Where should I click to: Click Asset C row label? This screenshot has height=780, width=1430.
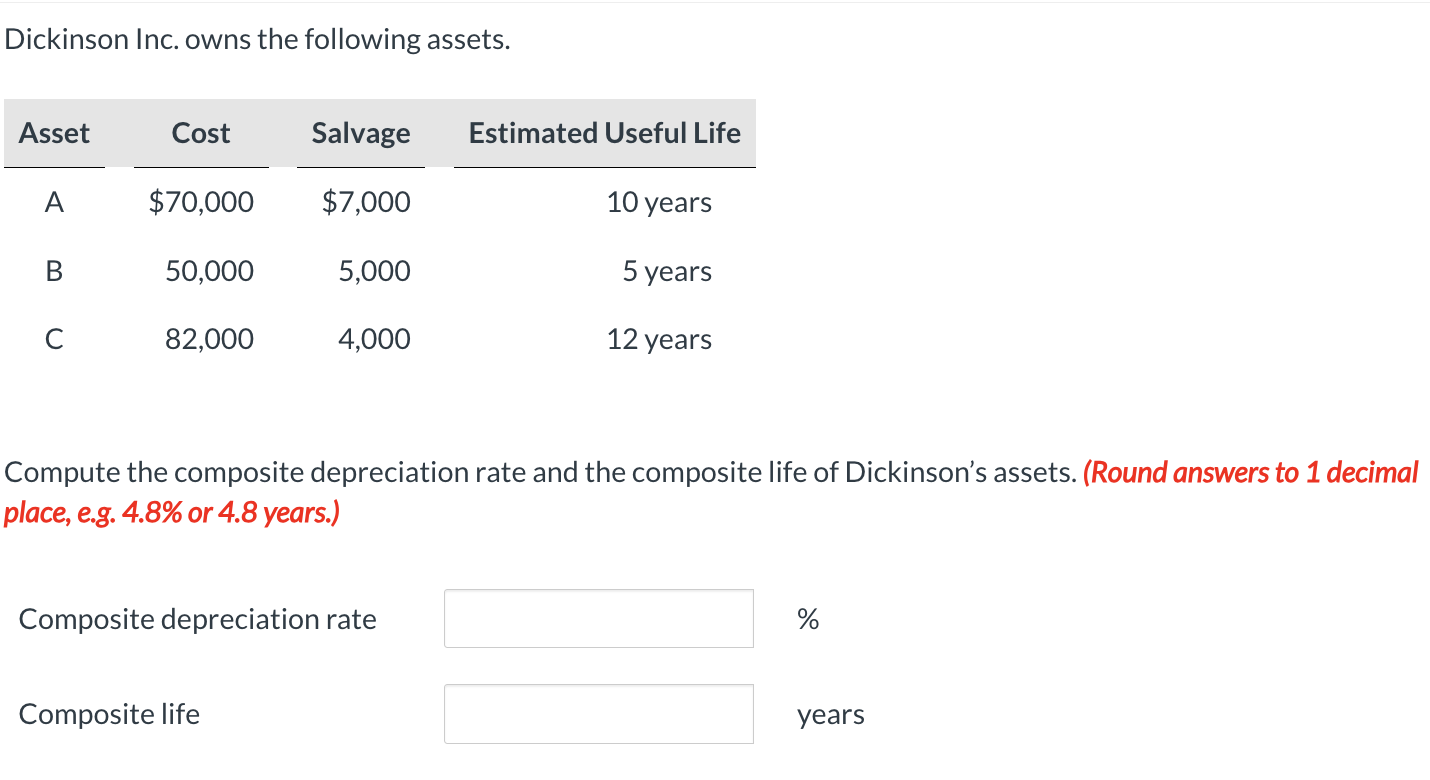[x=53, y=338]
